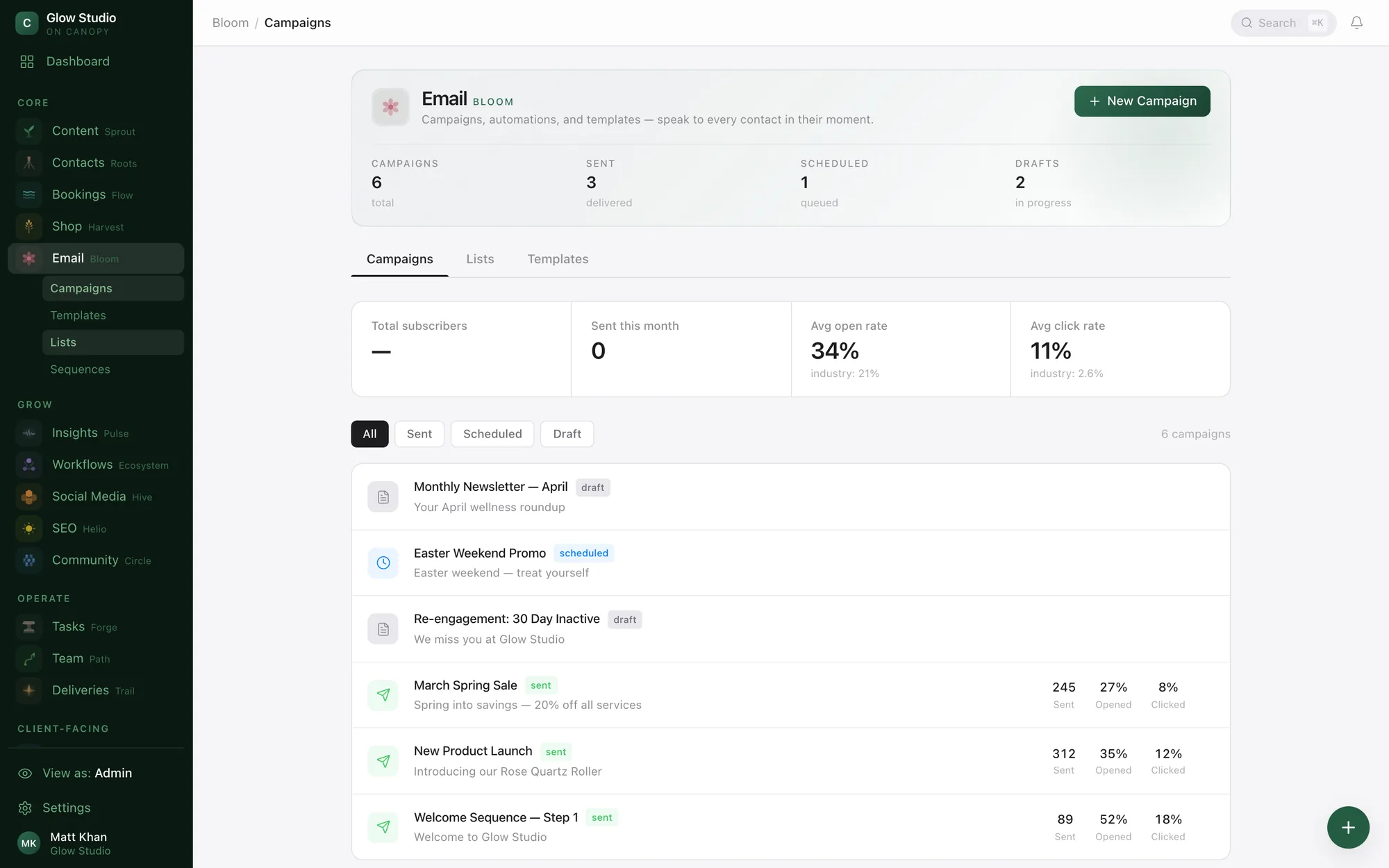This screenshot has width=1389, height=868.
Task: Open Matt Khan profile
Action: tap(97, 844)
